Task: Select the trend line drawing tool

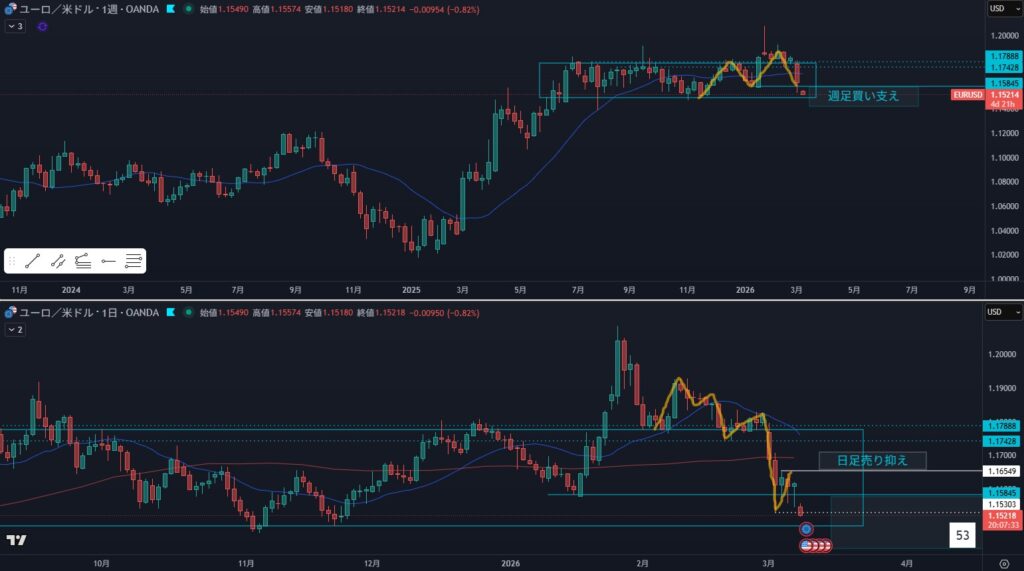Action: click(33, 261)
